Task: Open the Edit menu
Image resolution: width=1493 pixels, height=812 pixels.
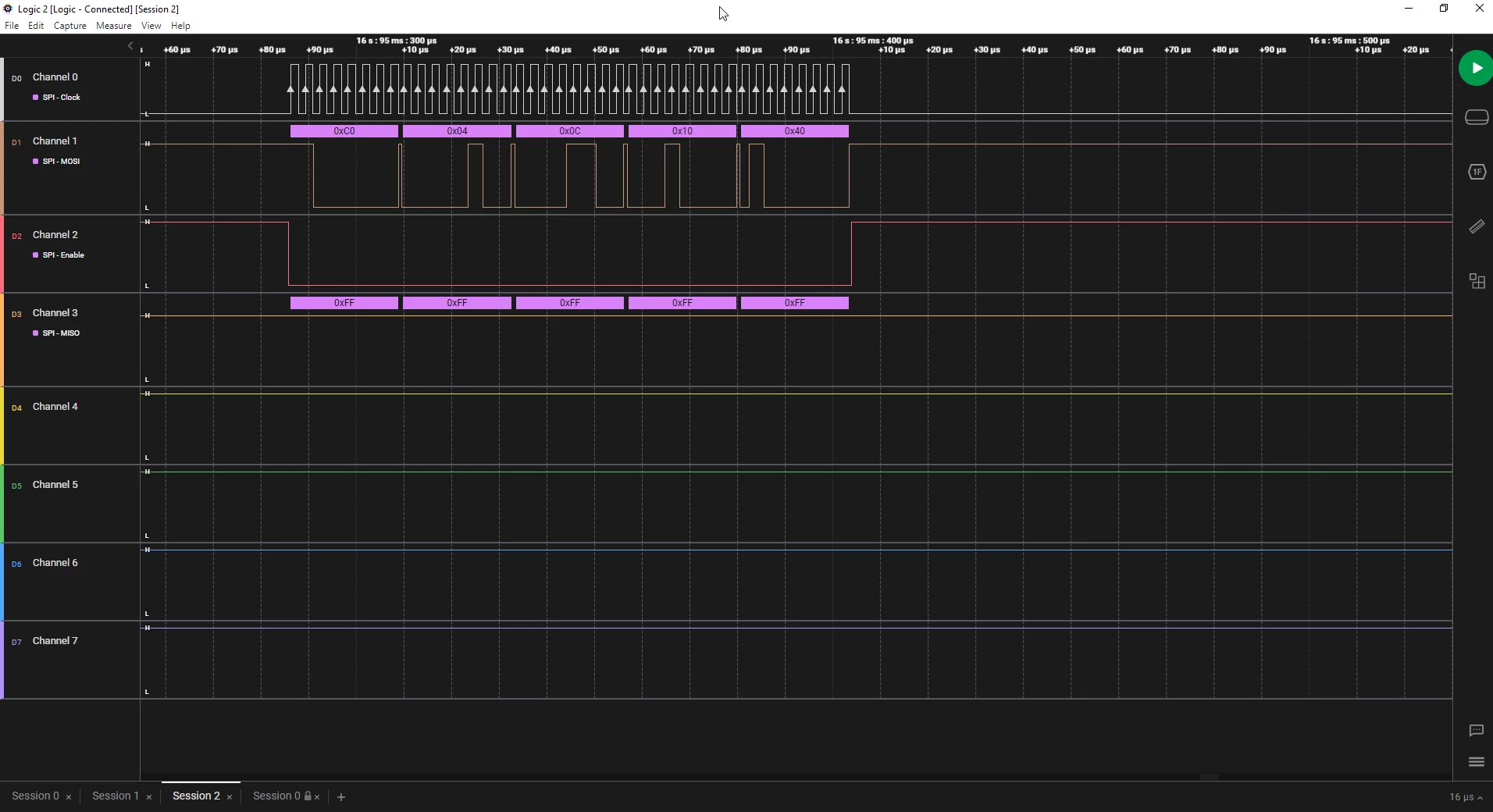Action: click(x=36, y=26)
